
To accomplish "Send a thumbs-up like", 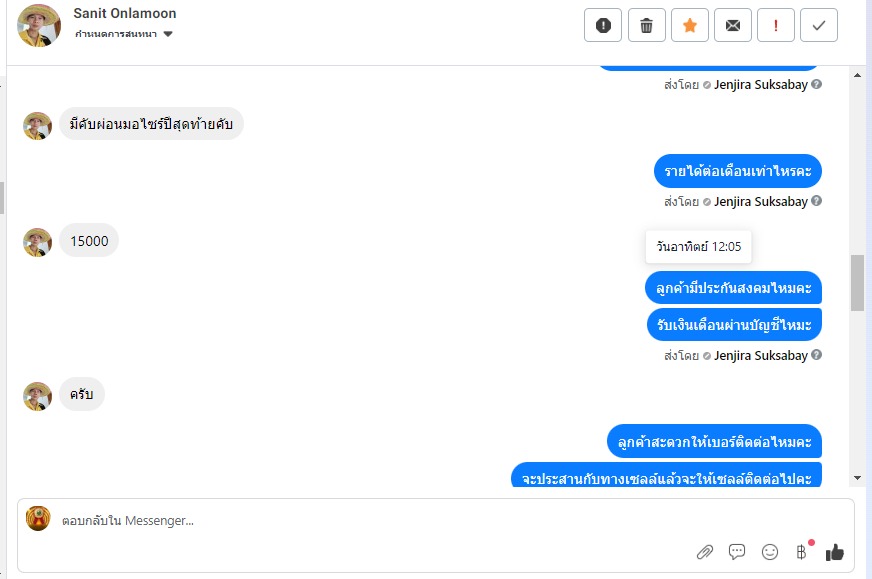I will coord(835,552).
